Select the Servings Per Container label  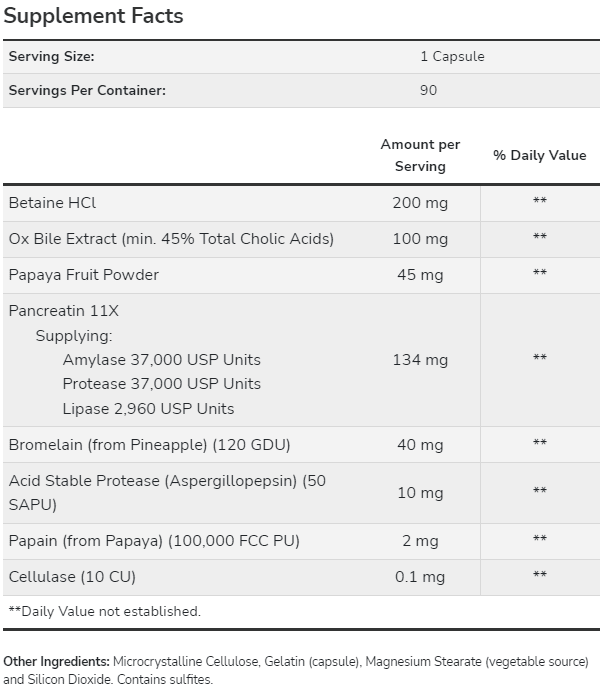(87, 90)
